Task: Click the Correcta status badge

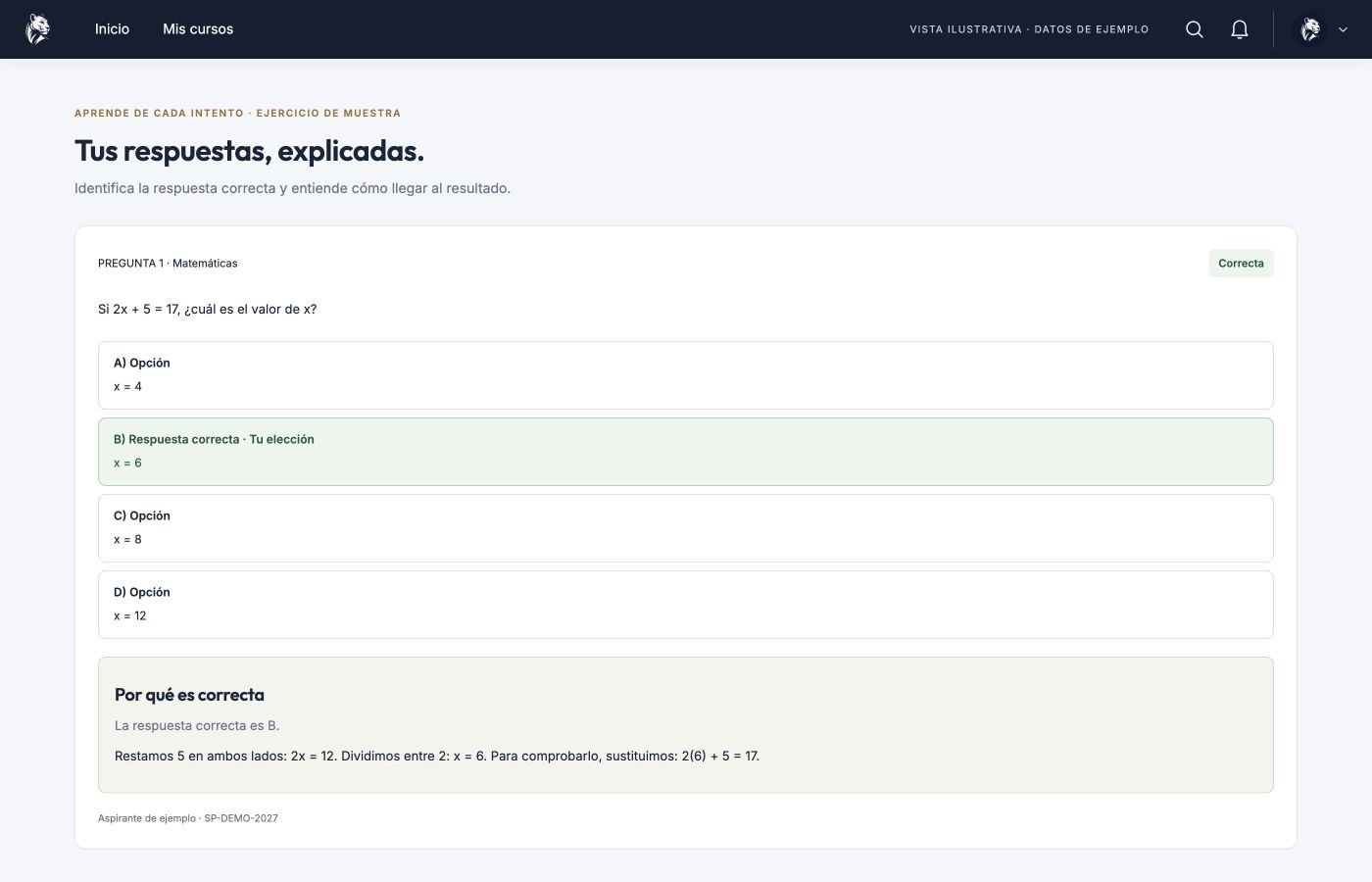Action: 1241,264
